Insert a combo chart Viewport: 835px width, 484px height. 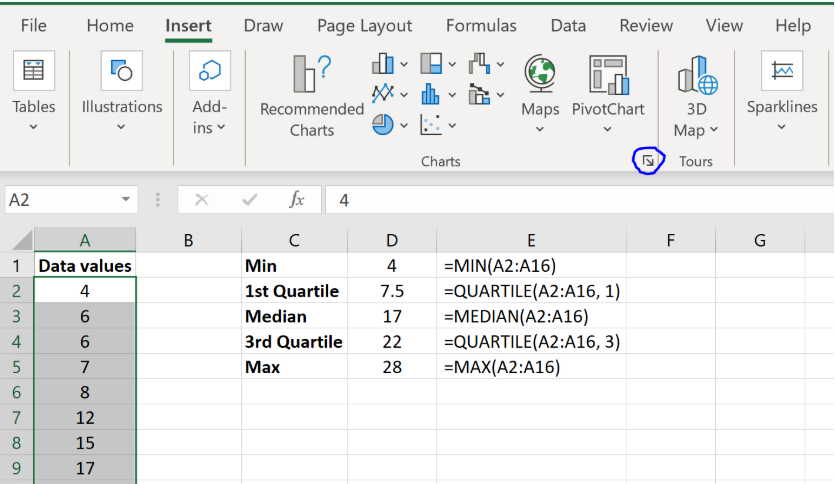pyautogui.click(x=480, y=94)
